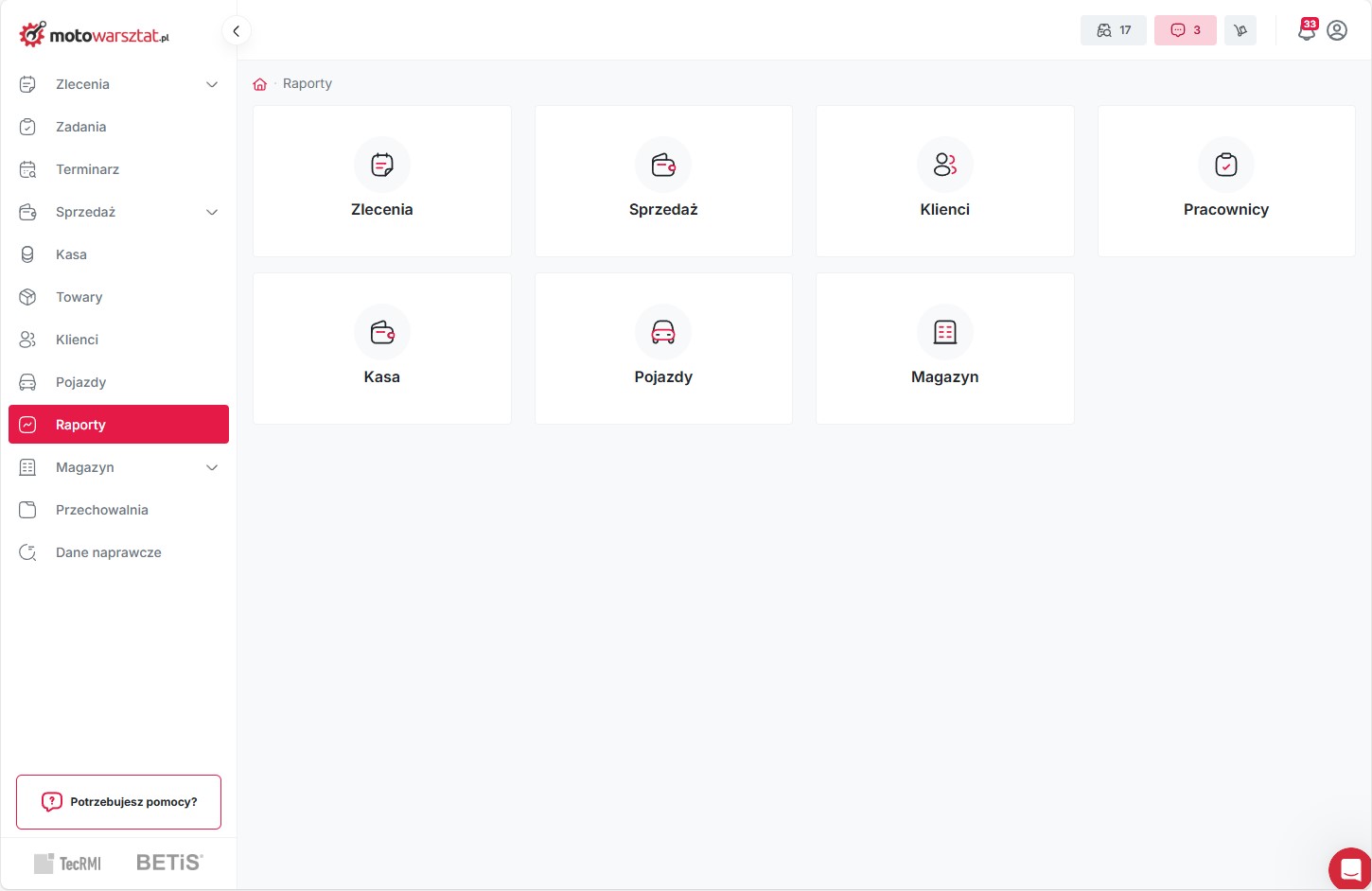1372x891 pixels.
Task: Open the Sprzedaż report wallet icon
Action: click(x=663, y=166)
